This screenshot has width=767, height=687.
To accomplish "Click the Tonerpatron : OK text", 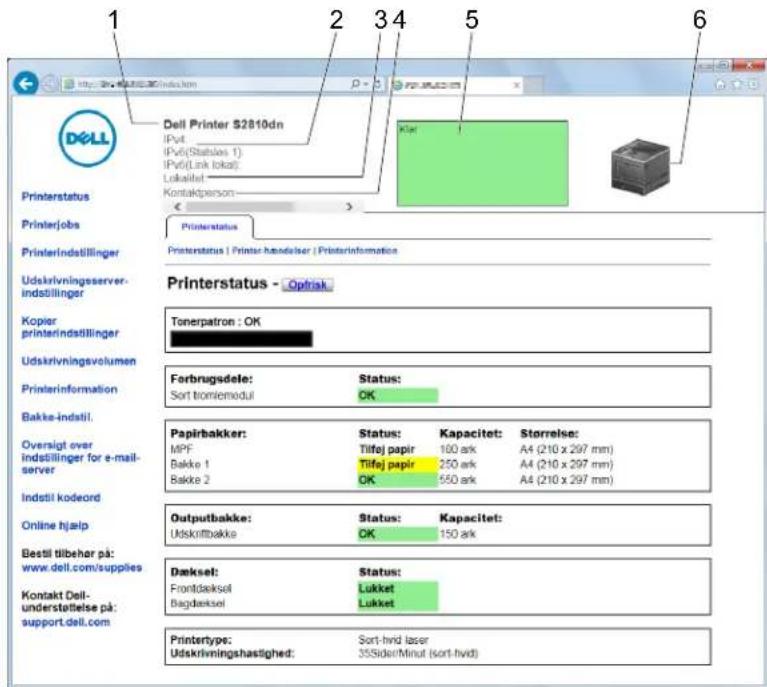I will [216, 321].
